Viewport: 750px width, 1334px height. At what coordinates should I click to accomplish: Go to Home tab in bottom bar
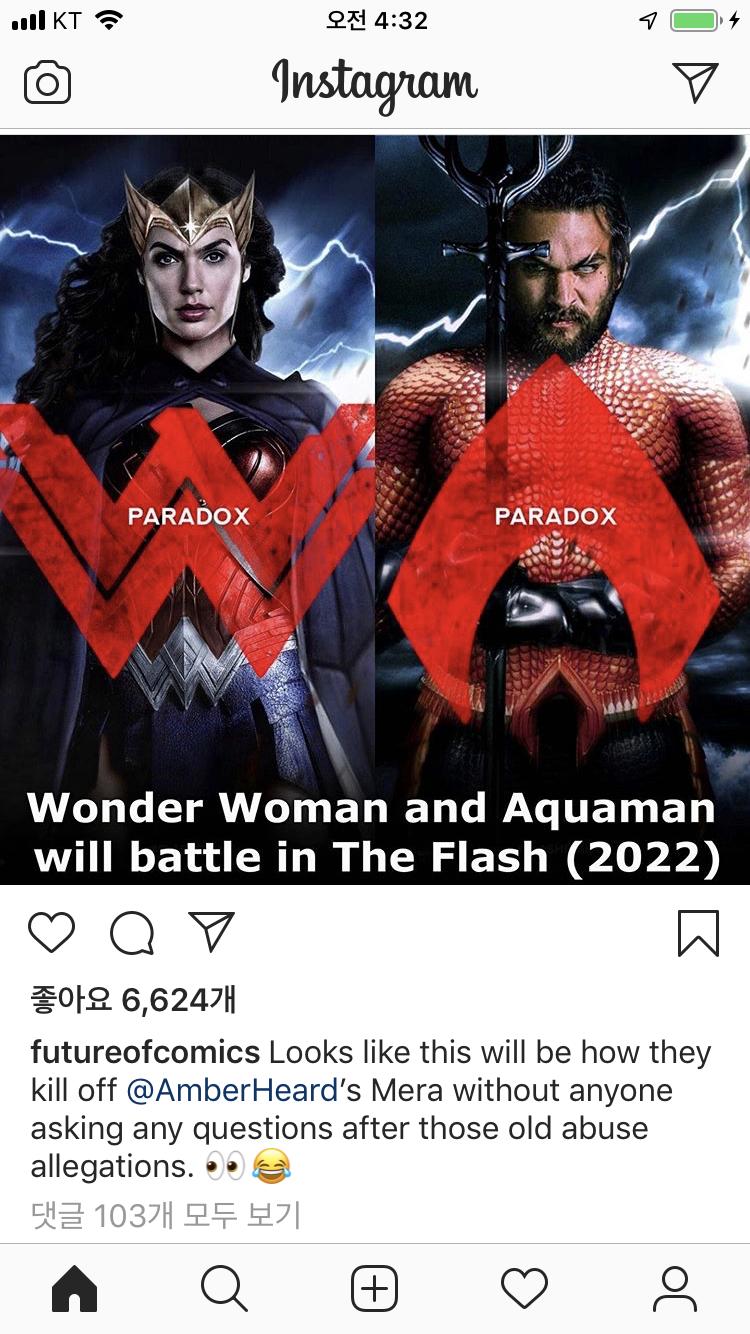75,1288
